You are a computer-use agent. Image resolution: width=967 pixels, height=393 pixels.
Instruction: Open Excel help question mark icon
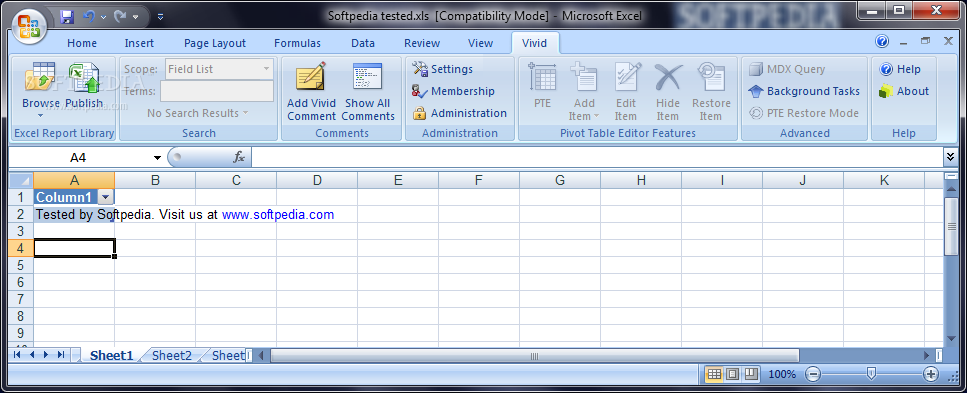[x=882, y=41]
